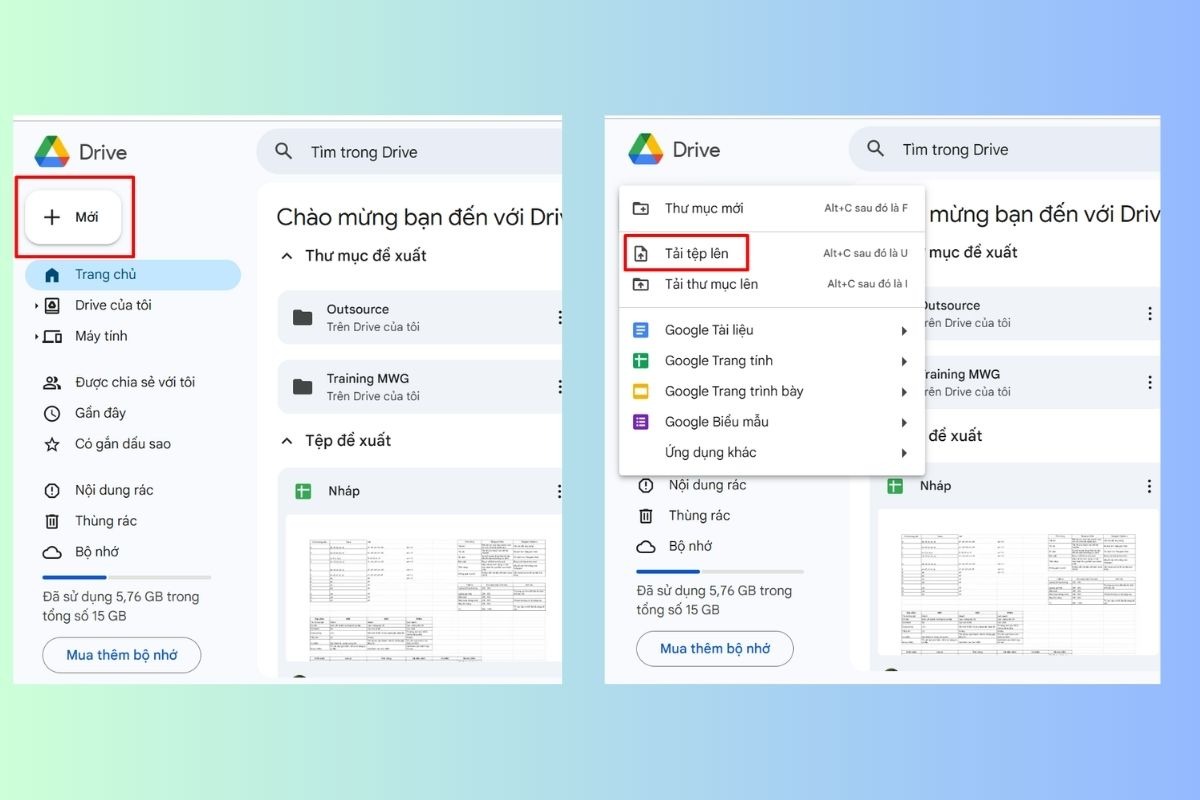Collapse the Tệp đề xuất section chevron
Viewport: 1200px width, 800px height.
[x=287, y=441]
